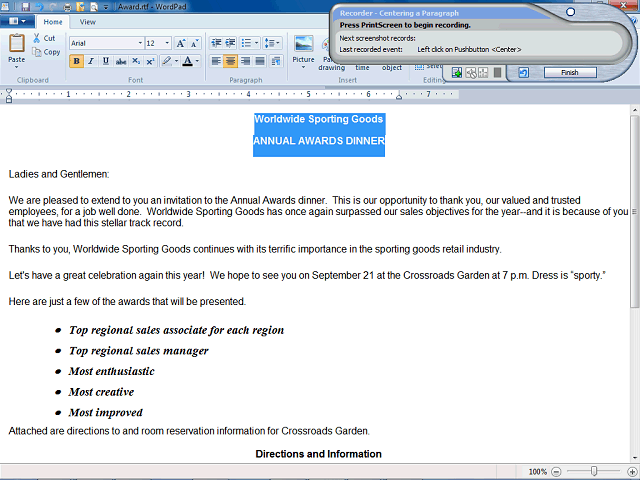
Task: Switch to the Home ribbon tab
Action: pos(53,22)
